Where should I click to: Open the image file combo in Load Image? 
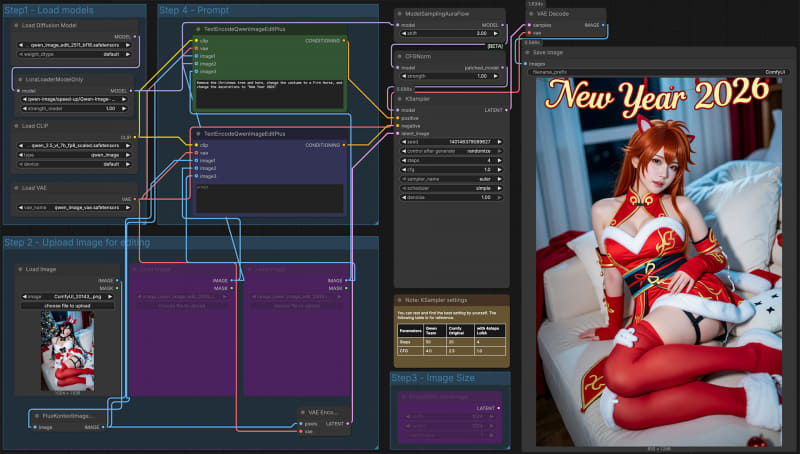coord(67,296)
